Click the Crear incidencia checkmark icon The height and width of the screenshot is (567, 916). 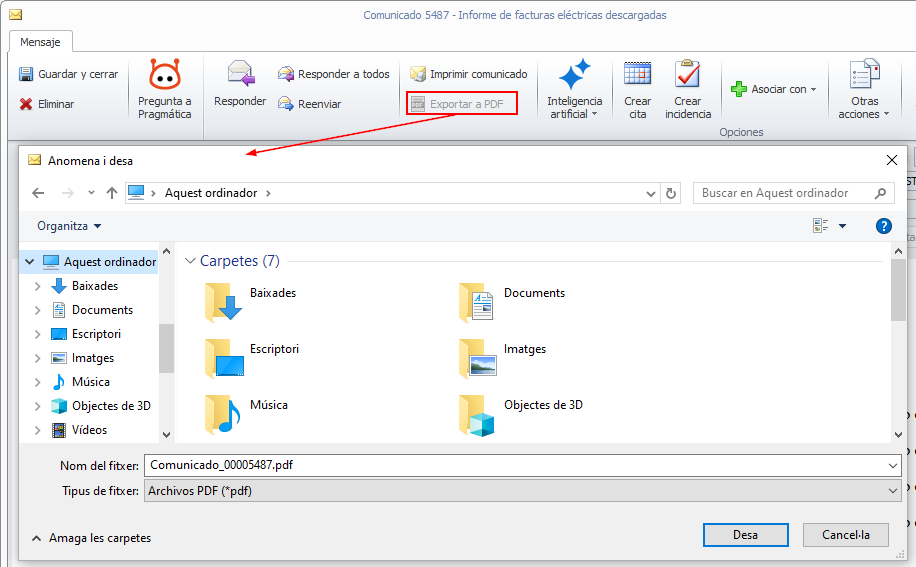coord(688,74)
